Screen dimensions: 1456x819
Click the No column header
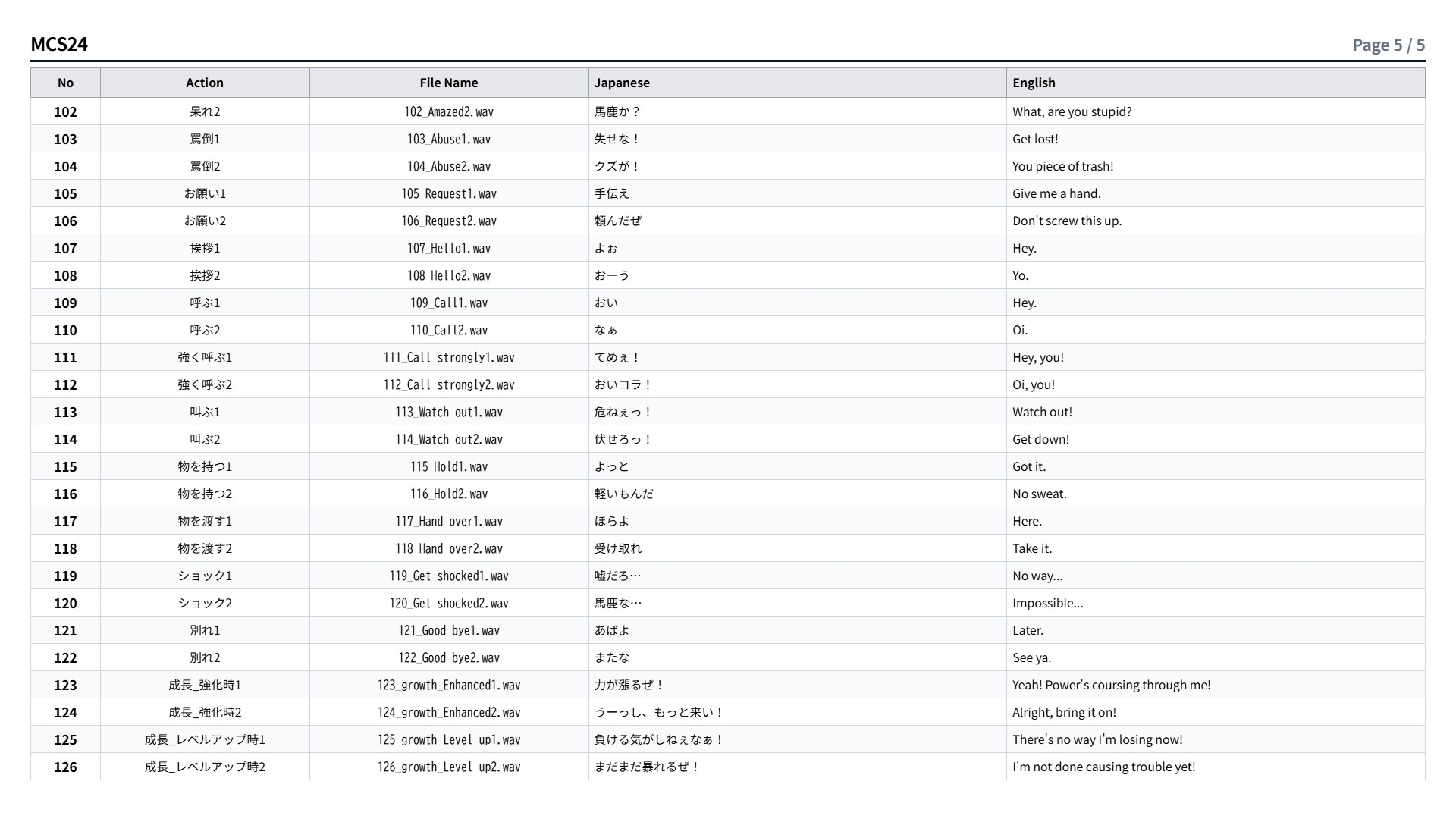click(x=65, y=83)
